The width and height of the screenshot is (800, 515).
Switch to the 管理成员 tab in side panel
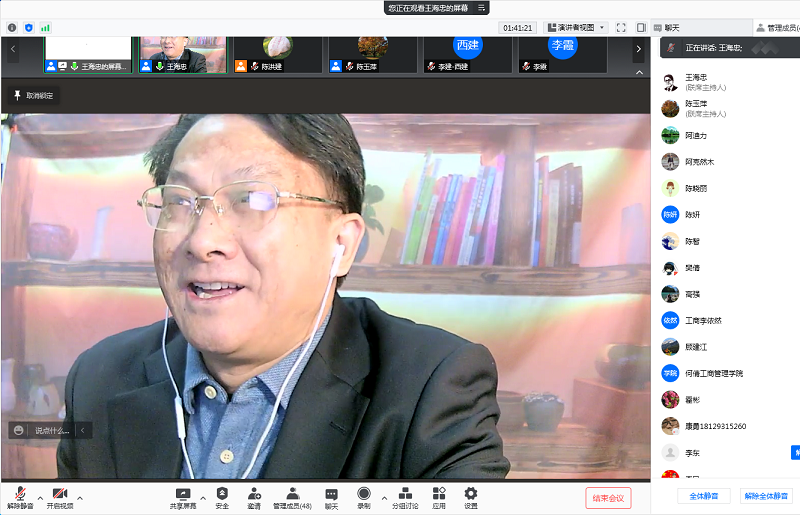coord(777,28)
